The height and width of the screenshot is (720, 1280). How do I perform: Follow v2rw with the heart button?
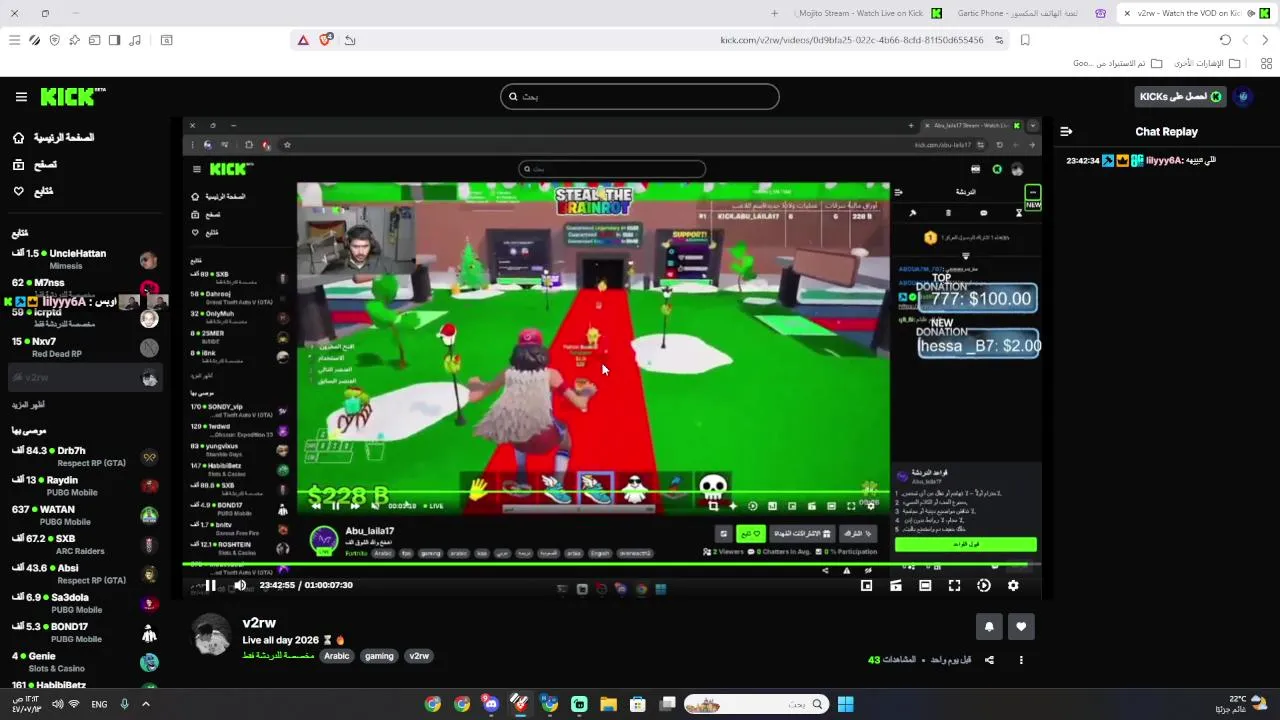[1021, 627]
